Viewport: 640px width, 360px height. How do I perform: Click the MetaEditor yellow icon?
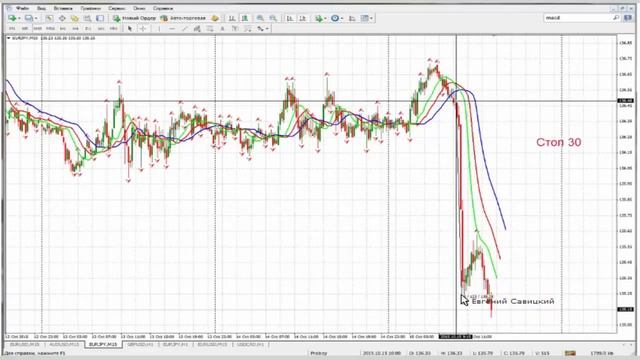[215, 18]
